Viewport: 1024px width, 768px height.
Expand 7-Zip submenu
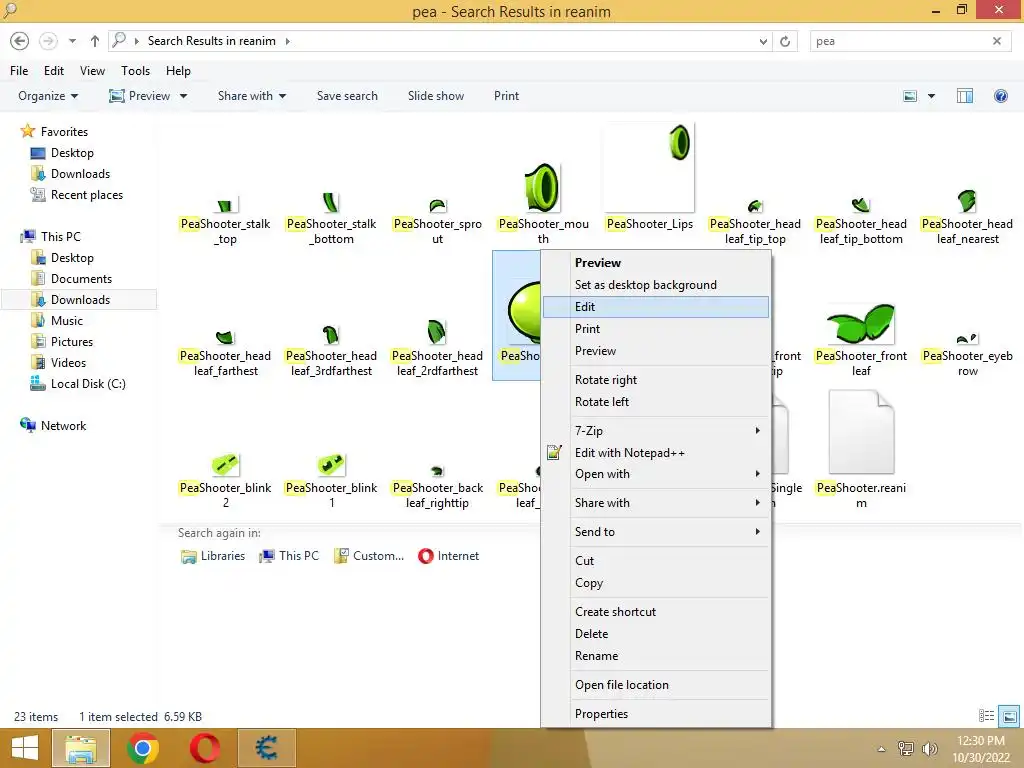point(656,431)
